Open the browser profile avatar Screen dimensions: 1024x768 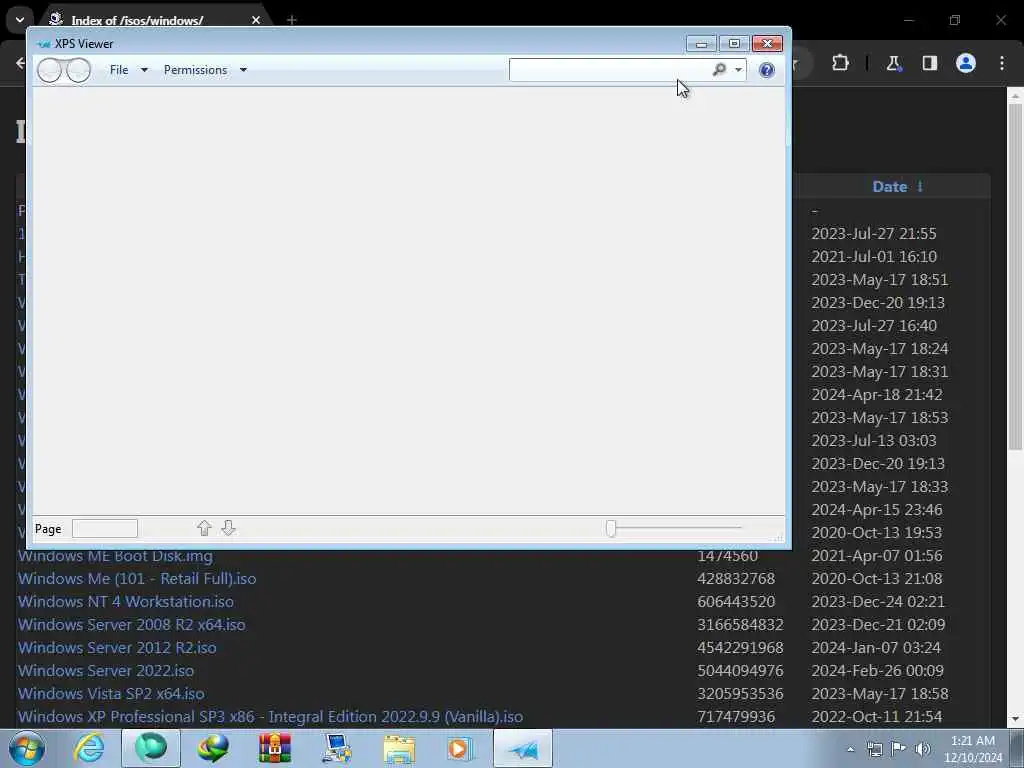click(x=966, y=63)
